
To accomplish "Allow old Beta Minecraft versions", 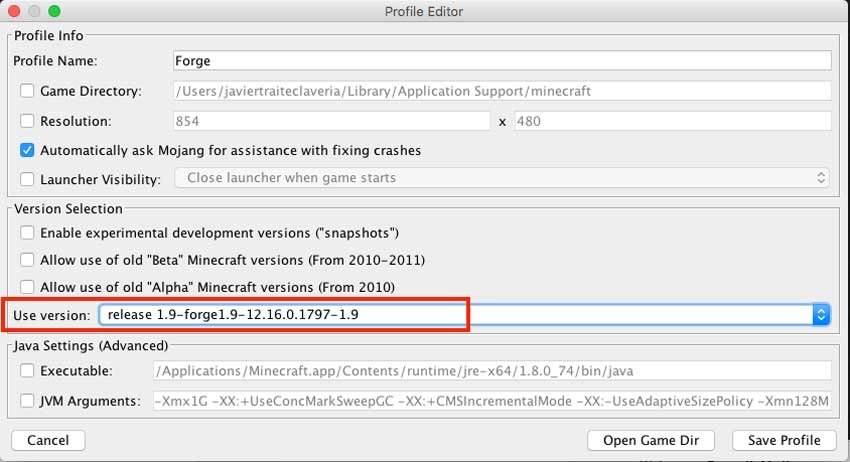I will pyautogui.click(x=27, y=260).
